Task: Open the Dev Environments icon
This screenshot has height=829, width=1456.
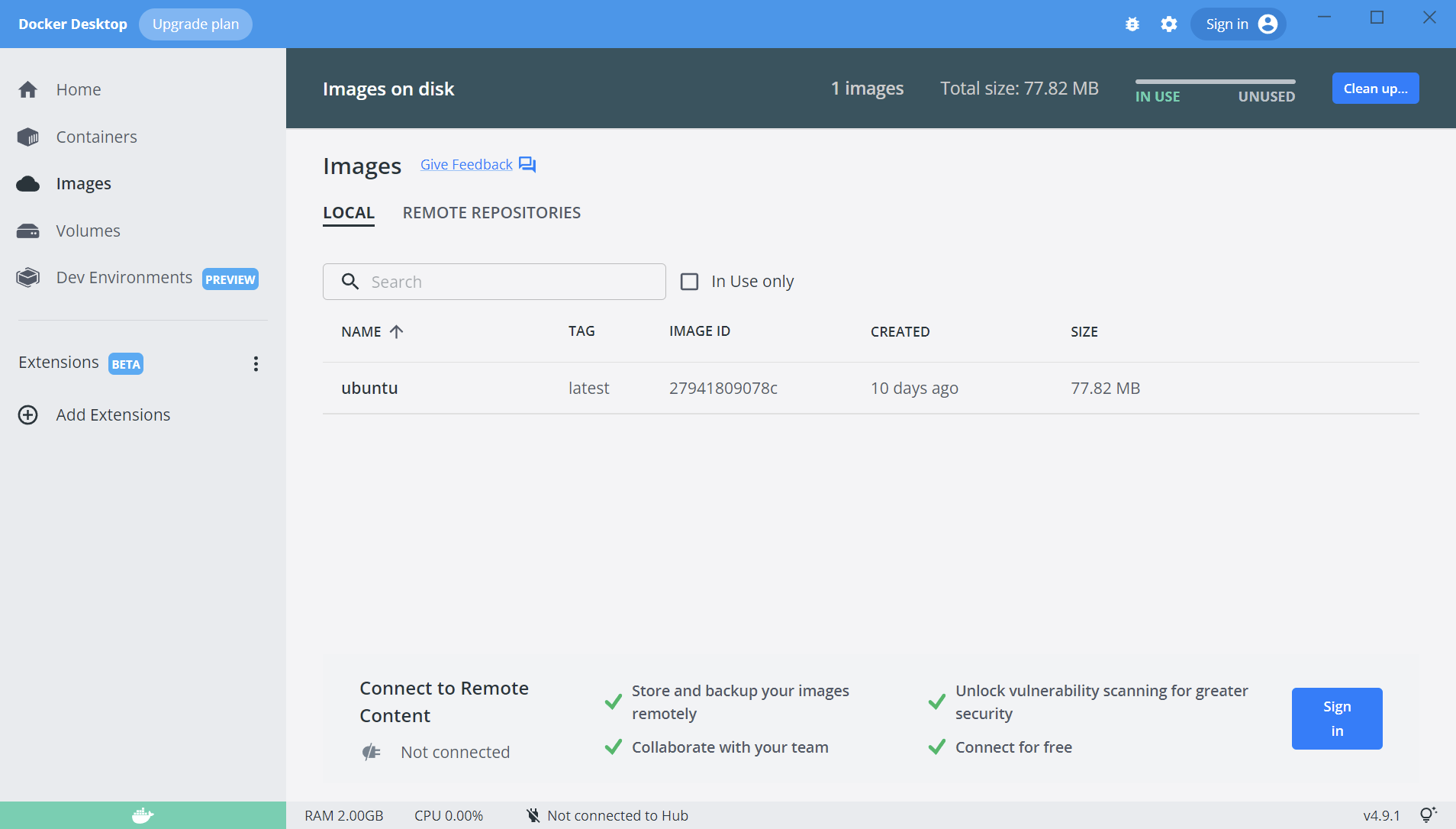Action: 28,278
